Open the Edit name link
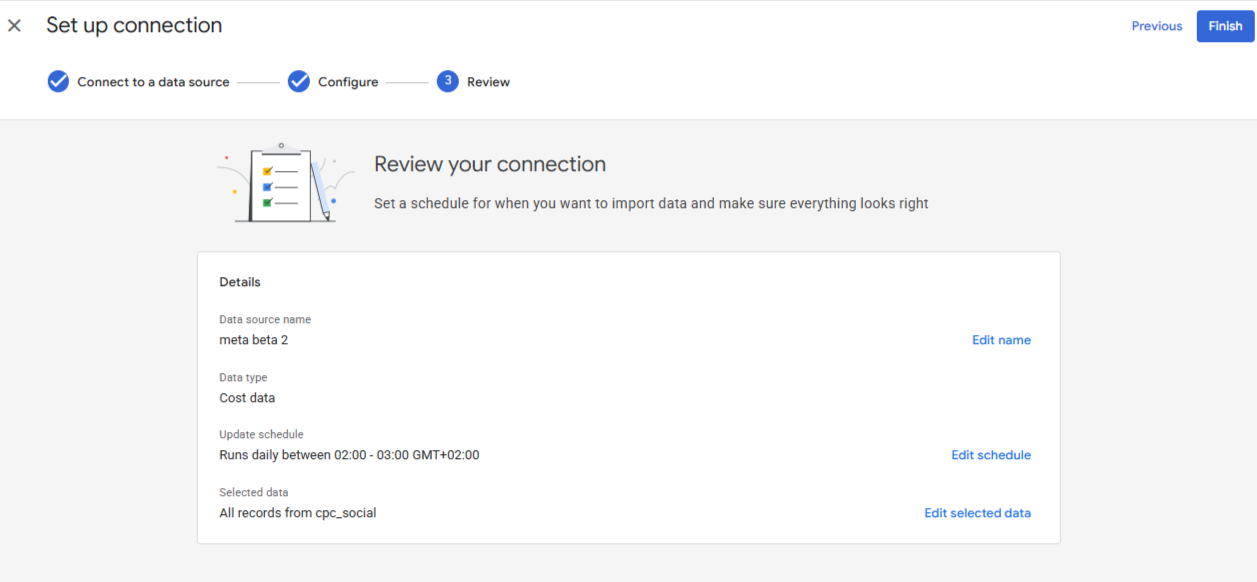The width and height of the screenshot is (1257, 582). (x=1001, y=340)
